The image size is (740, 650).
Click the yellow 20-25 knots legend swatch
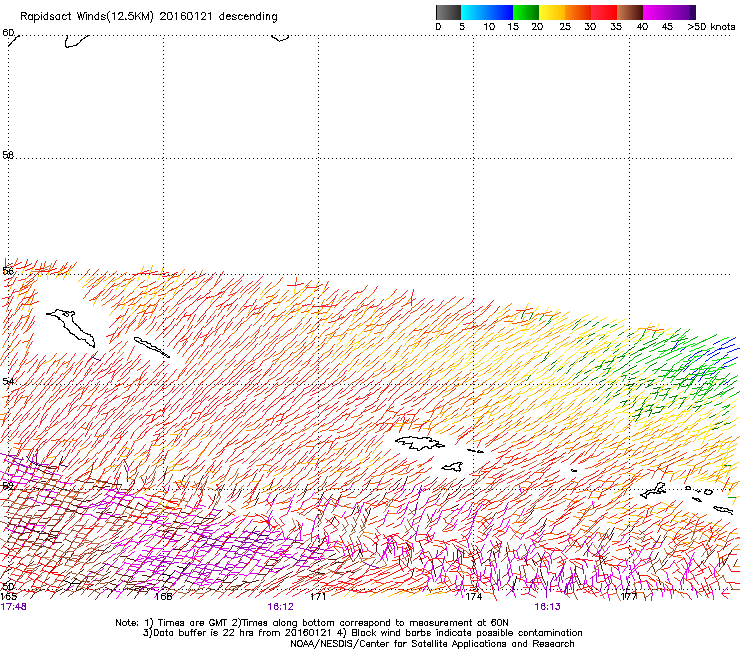coord(552,12)
